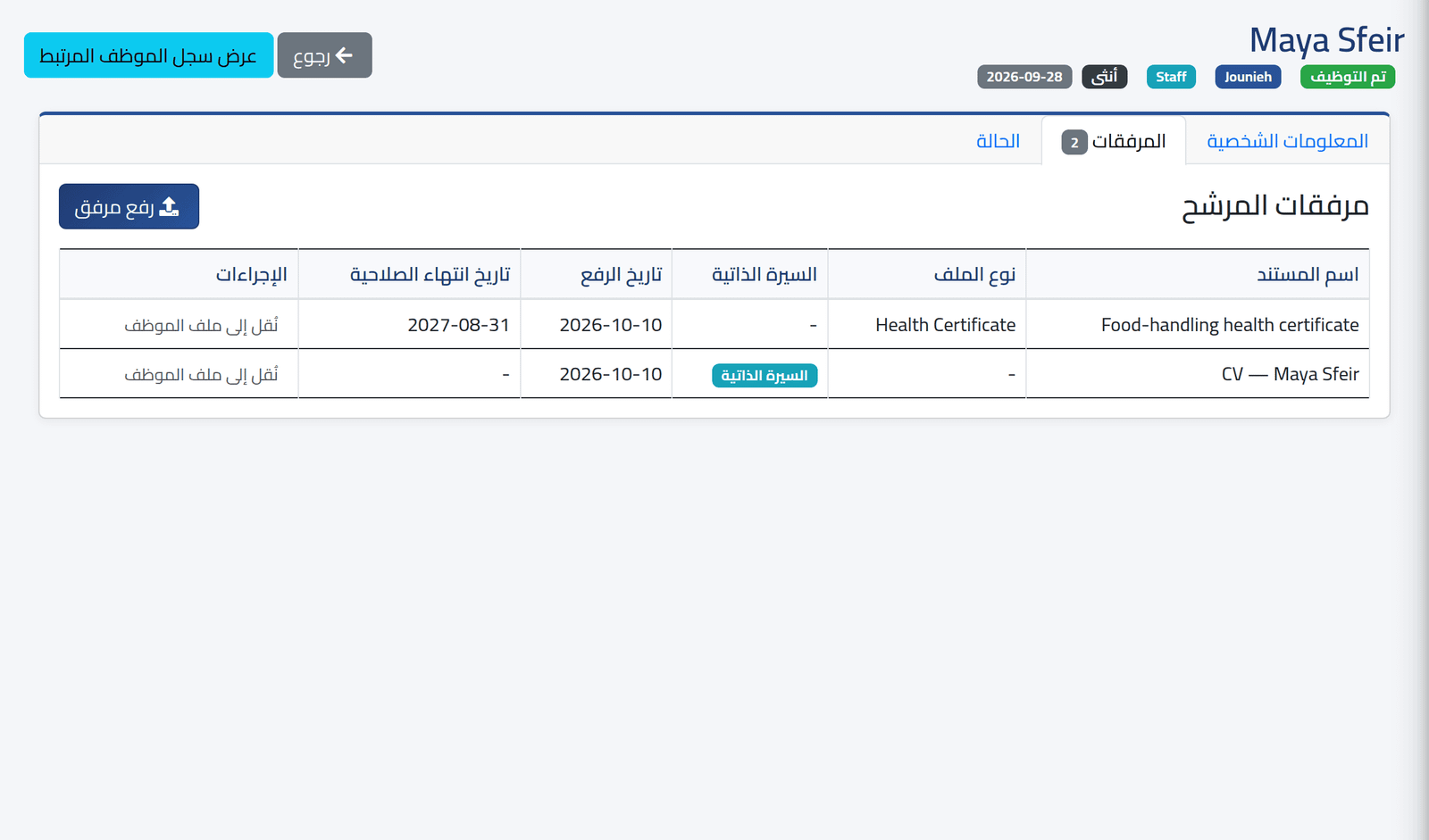
Task: Select the المرفقات tab
Action: tap(1114, 141)
